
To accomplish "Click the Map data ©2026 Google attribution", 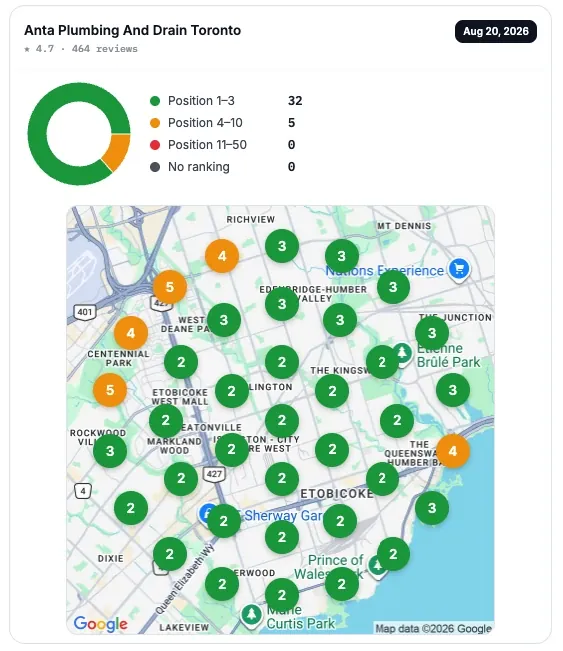I will [433, 628].
